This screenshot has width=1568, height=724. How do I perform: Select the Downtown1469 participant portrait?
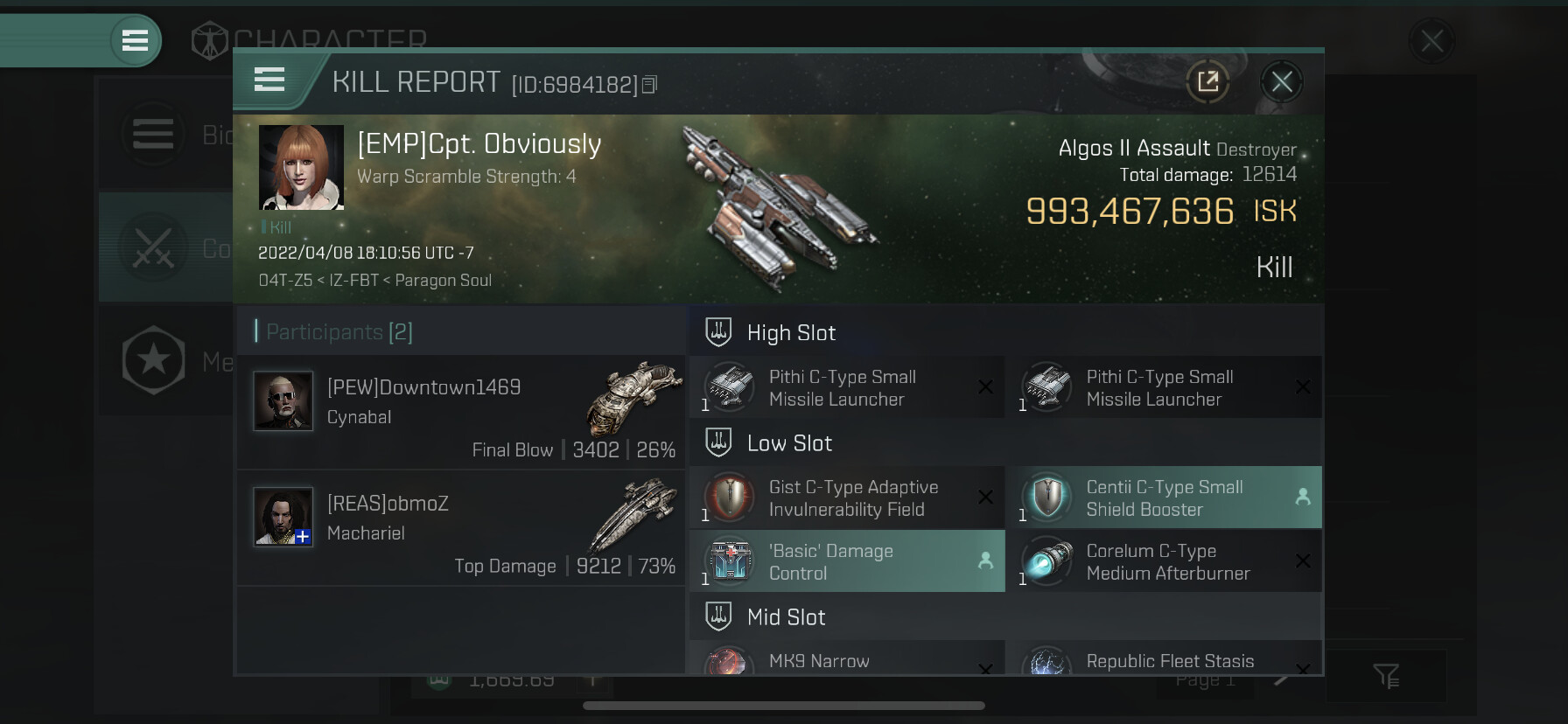[283, 400]
